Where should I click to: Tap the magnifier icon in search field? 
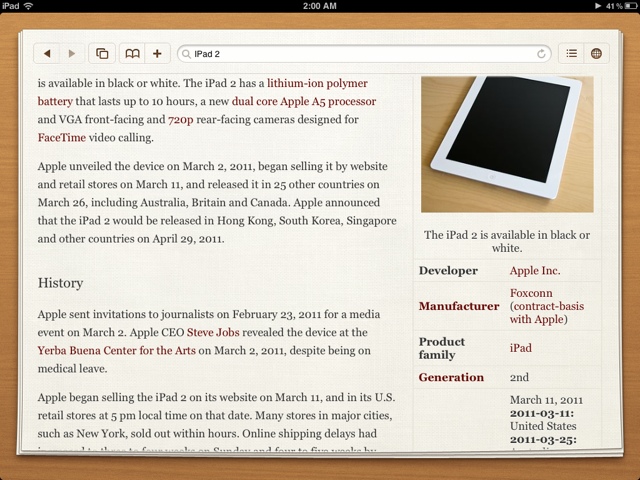pos(186,54)
